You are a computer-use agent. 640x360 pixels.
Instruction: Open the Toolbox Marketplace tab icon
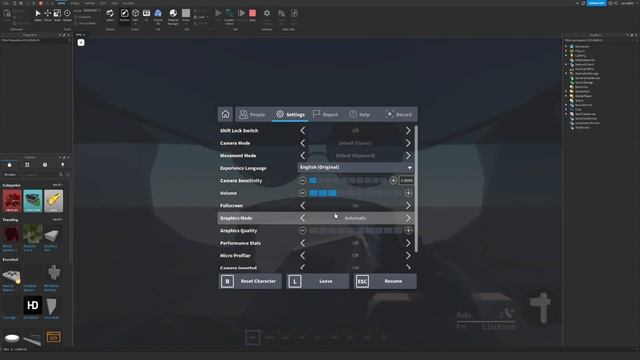tap(9, 165)
